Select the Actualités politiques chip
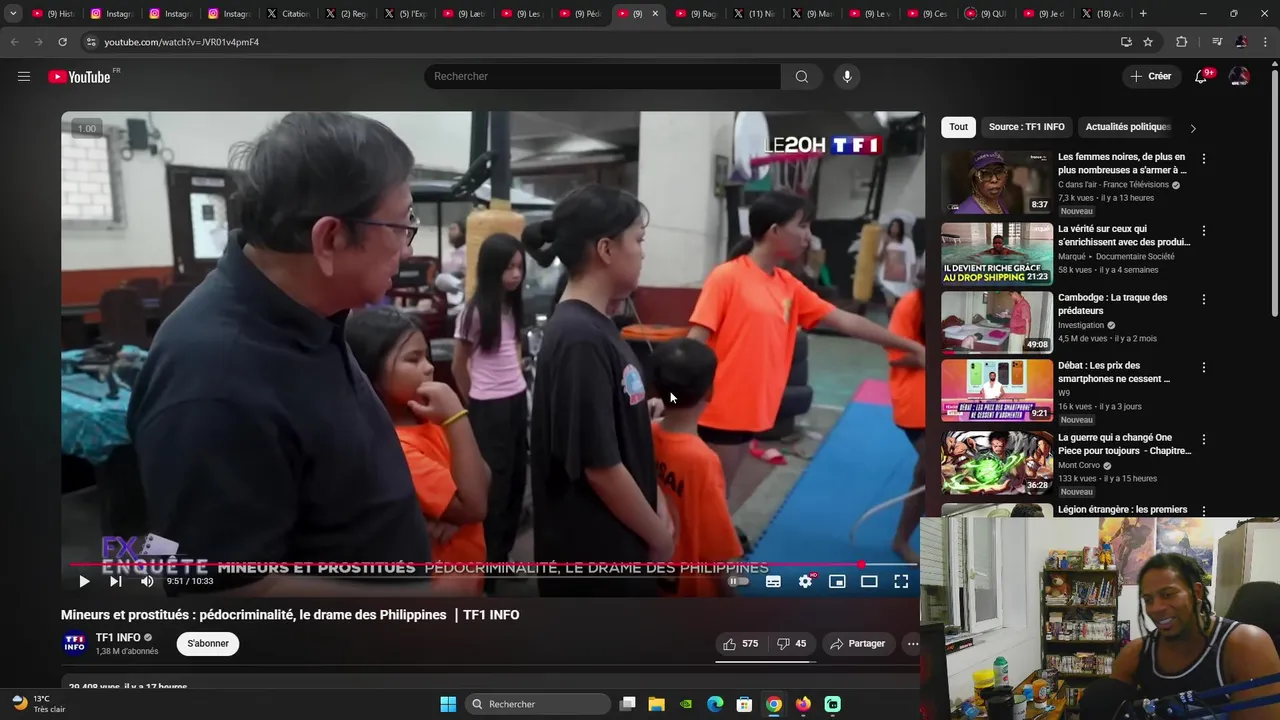The height and width of the screenshot is (720, 1280). [1128, 127]
